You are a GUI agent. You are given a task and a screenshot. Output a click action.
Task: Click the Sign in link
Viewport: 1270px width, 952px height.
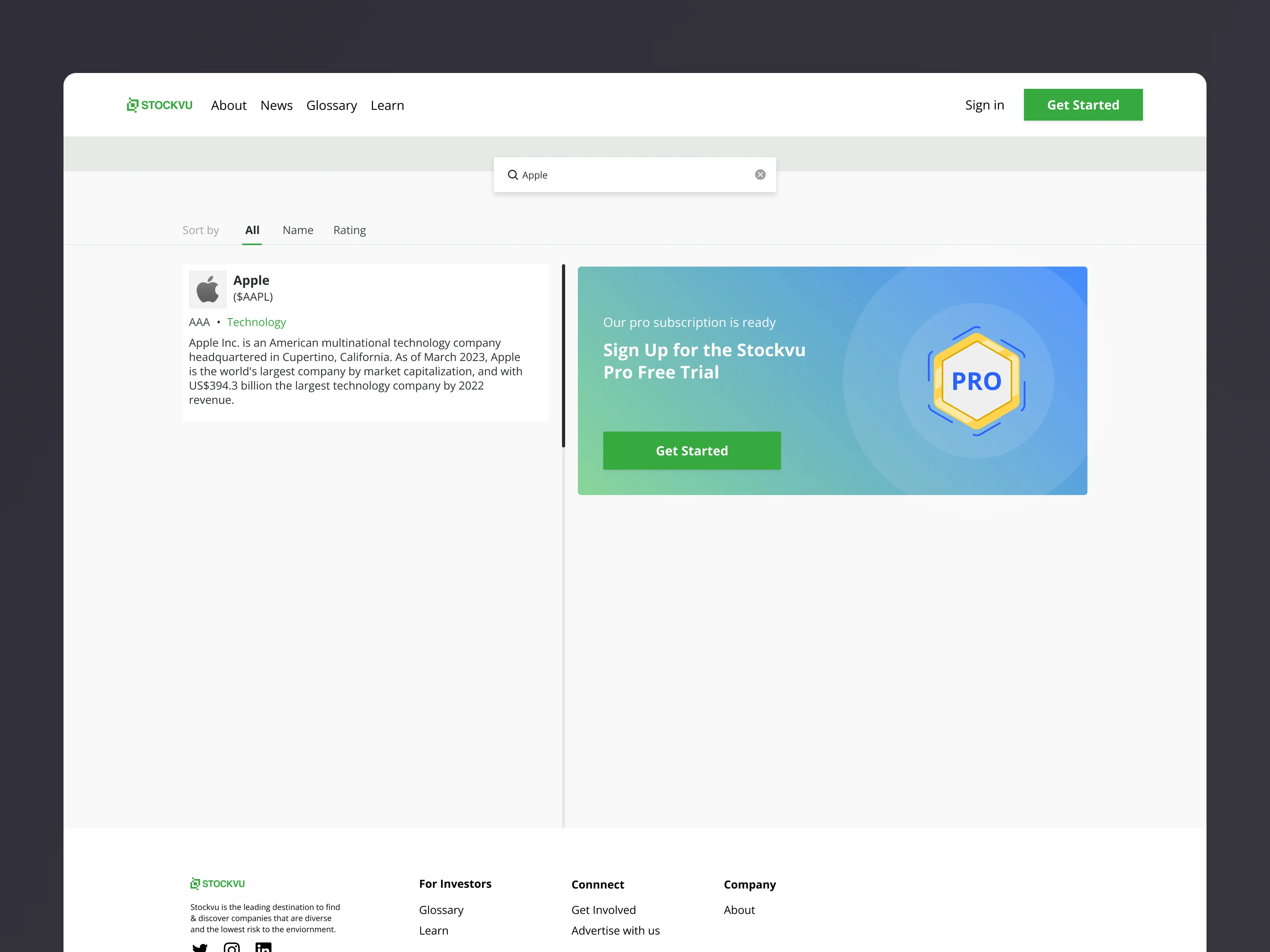(984, 105)
